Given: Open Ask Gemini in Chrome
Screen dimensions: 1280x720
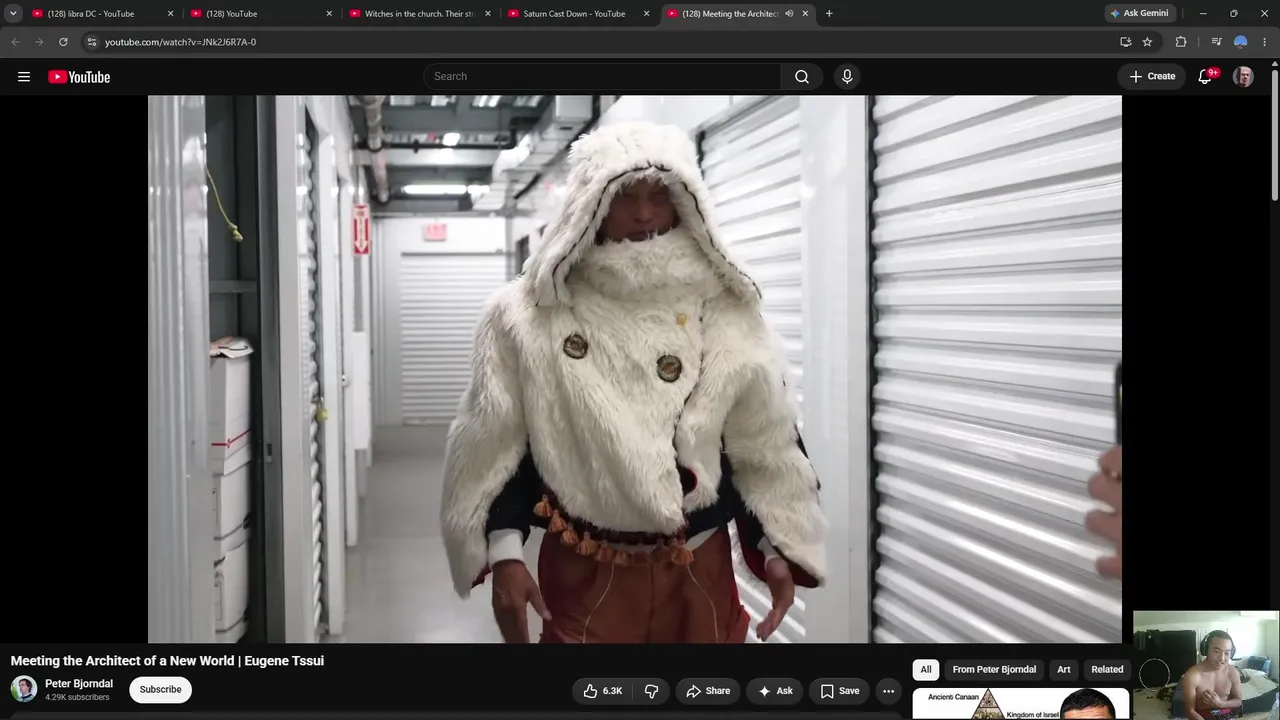Looking at the screenshot, I should pos(1139,14).
